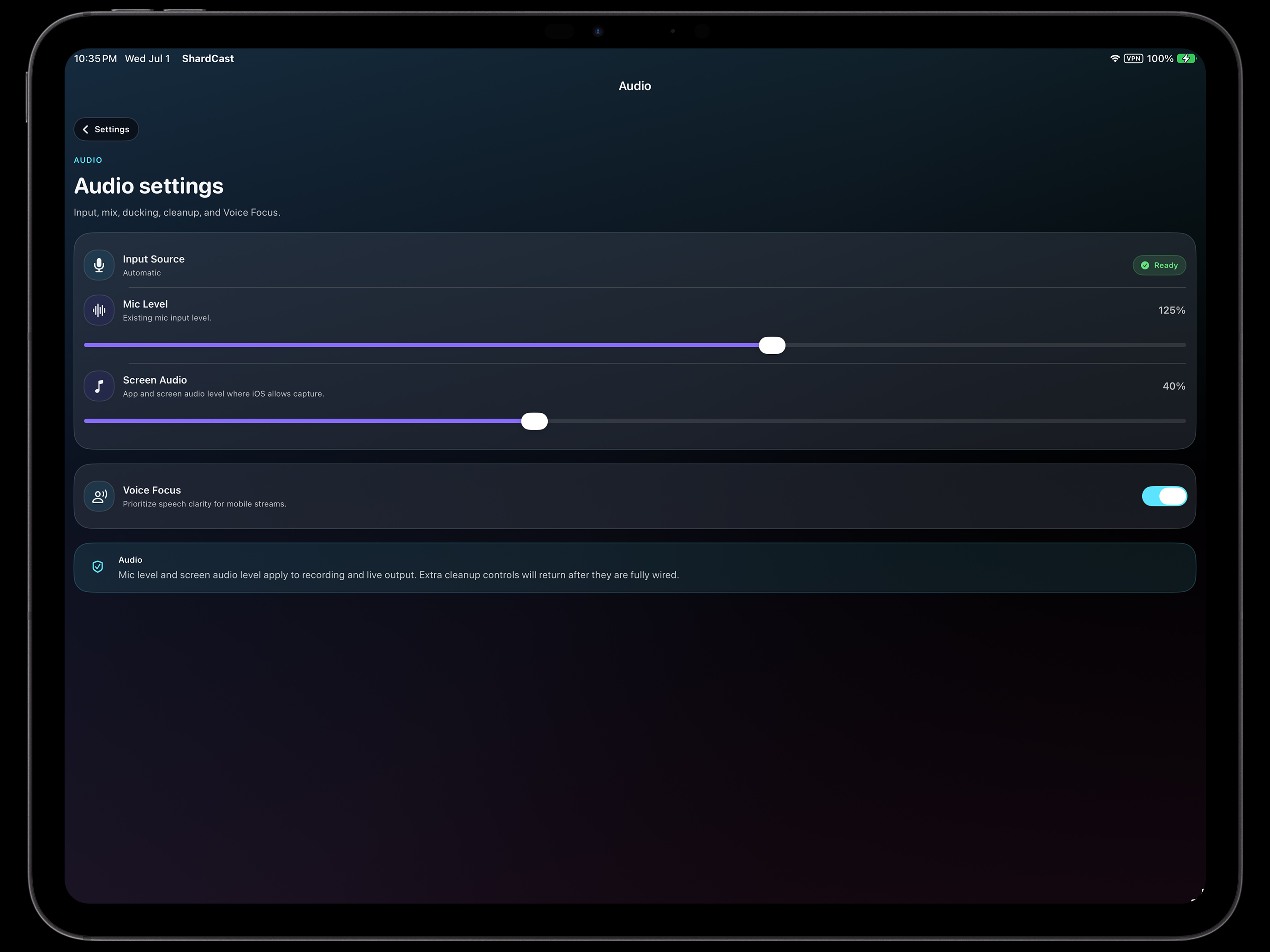
Task: Tap the Mic Level waveform icon
Action: tap(99, 310)
